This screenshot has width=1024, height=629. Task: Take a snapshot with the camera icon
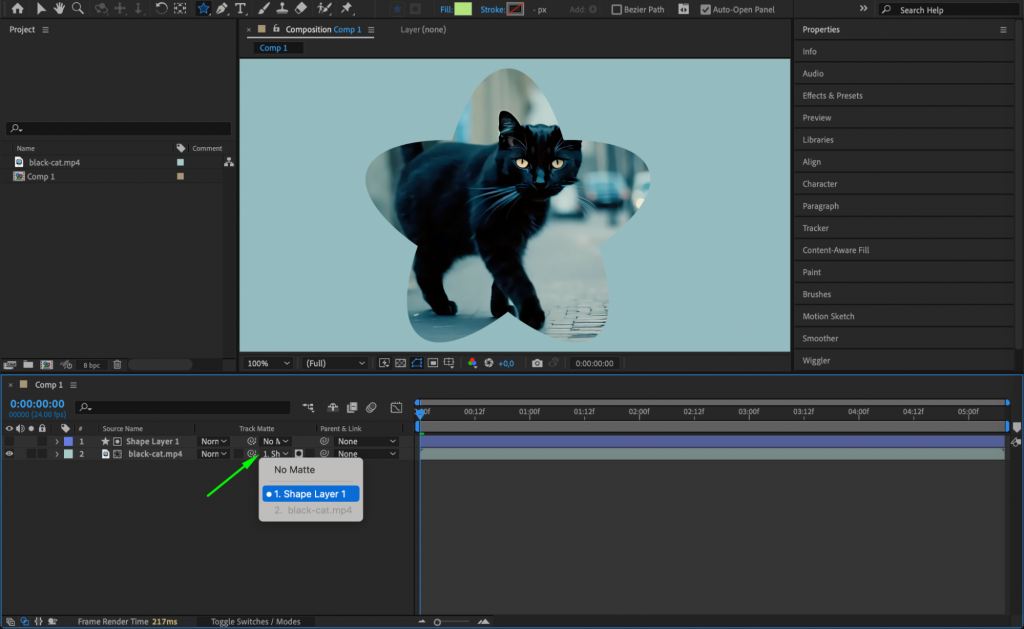[536, 363]
